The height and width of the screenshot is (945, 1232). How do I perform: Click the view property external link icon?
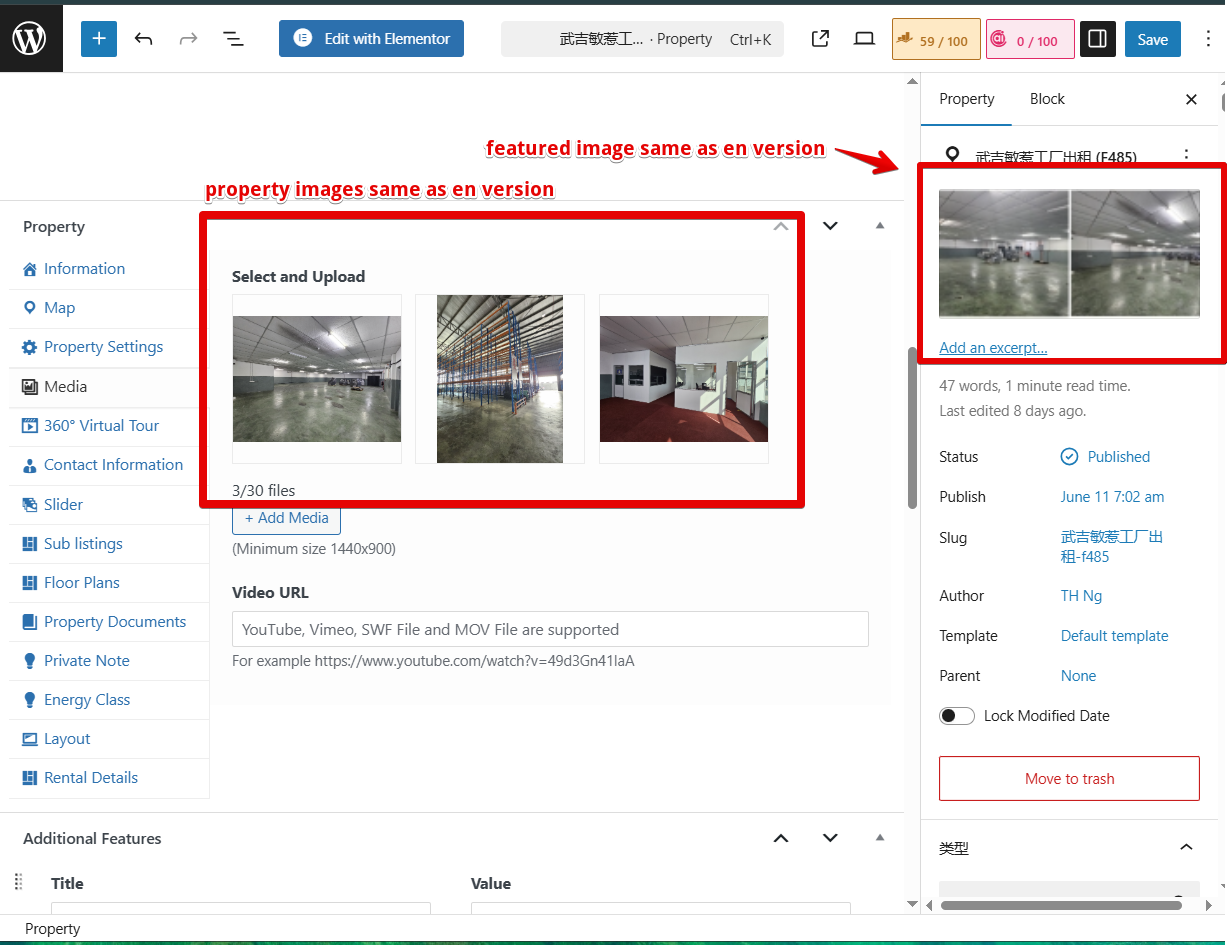[820, 39]
